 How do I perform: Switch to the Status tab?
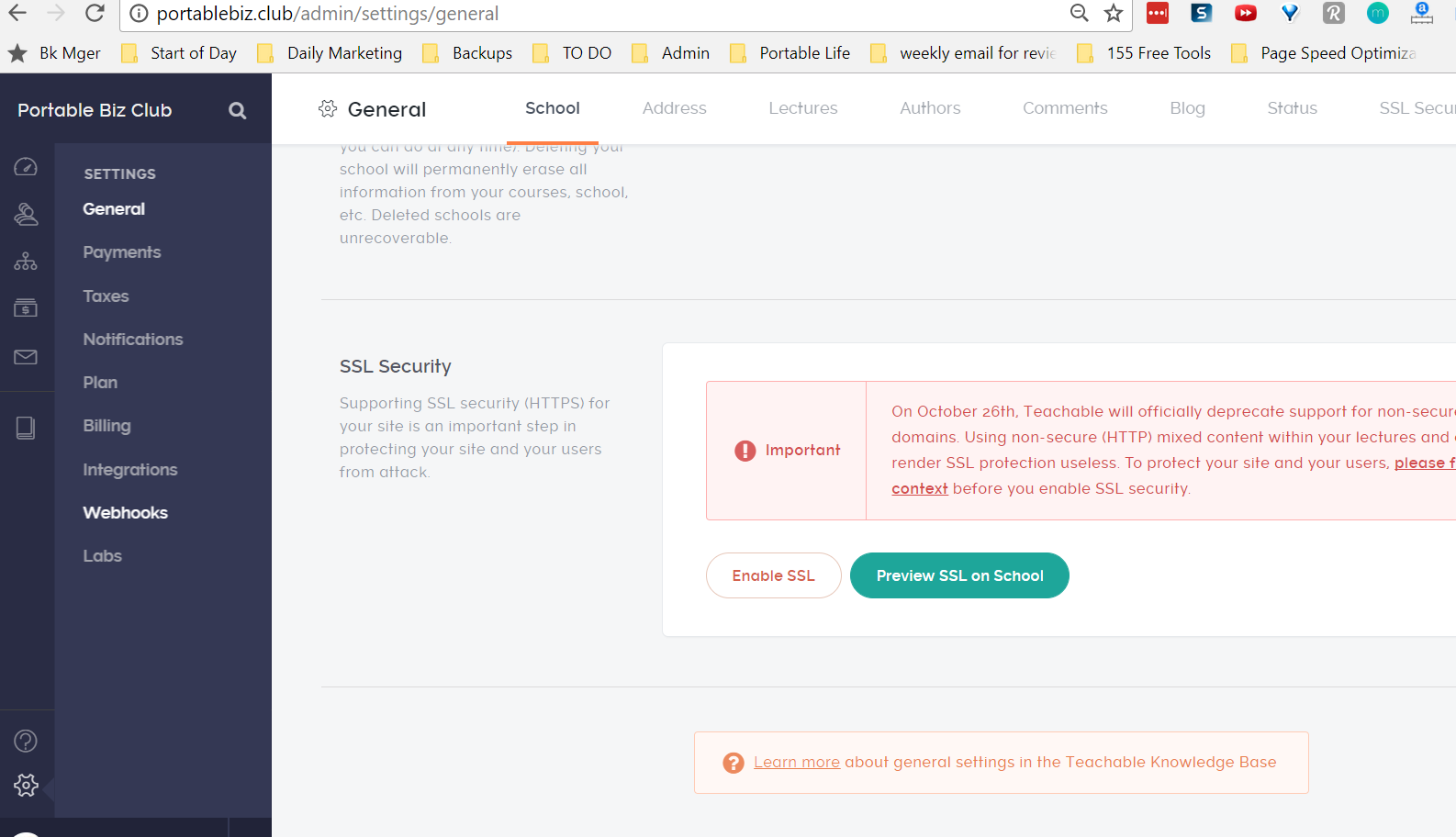[1292, 108]
